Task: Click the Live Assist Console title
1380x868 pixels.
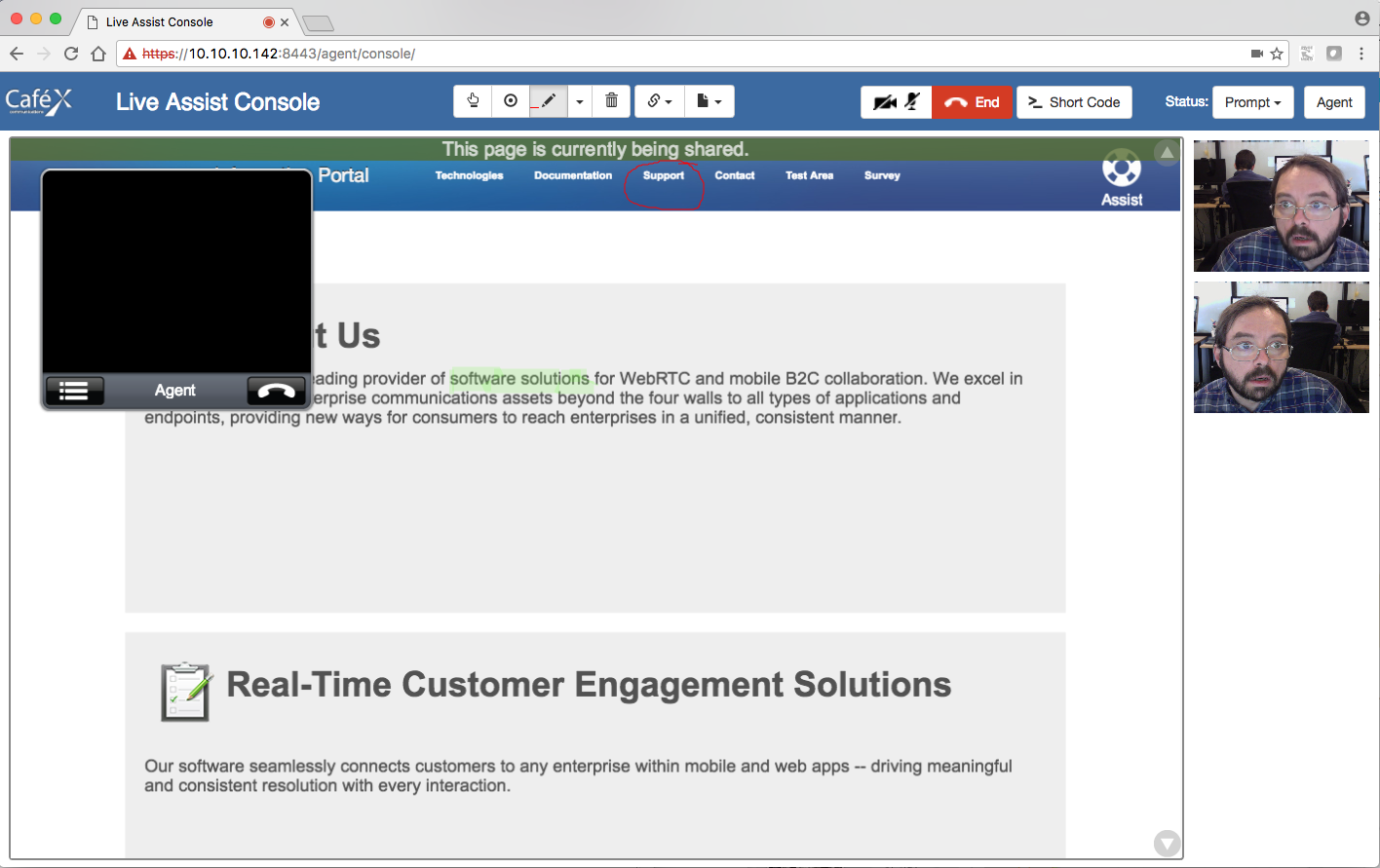Action: pos(218,102)
